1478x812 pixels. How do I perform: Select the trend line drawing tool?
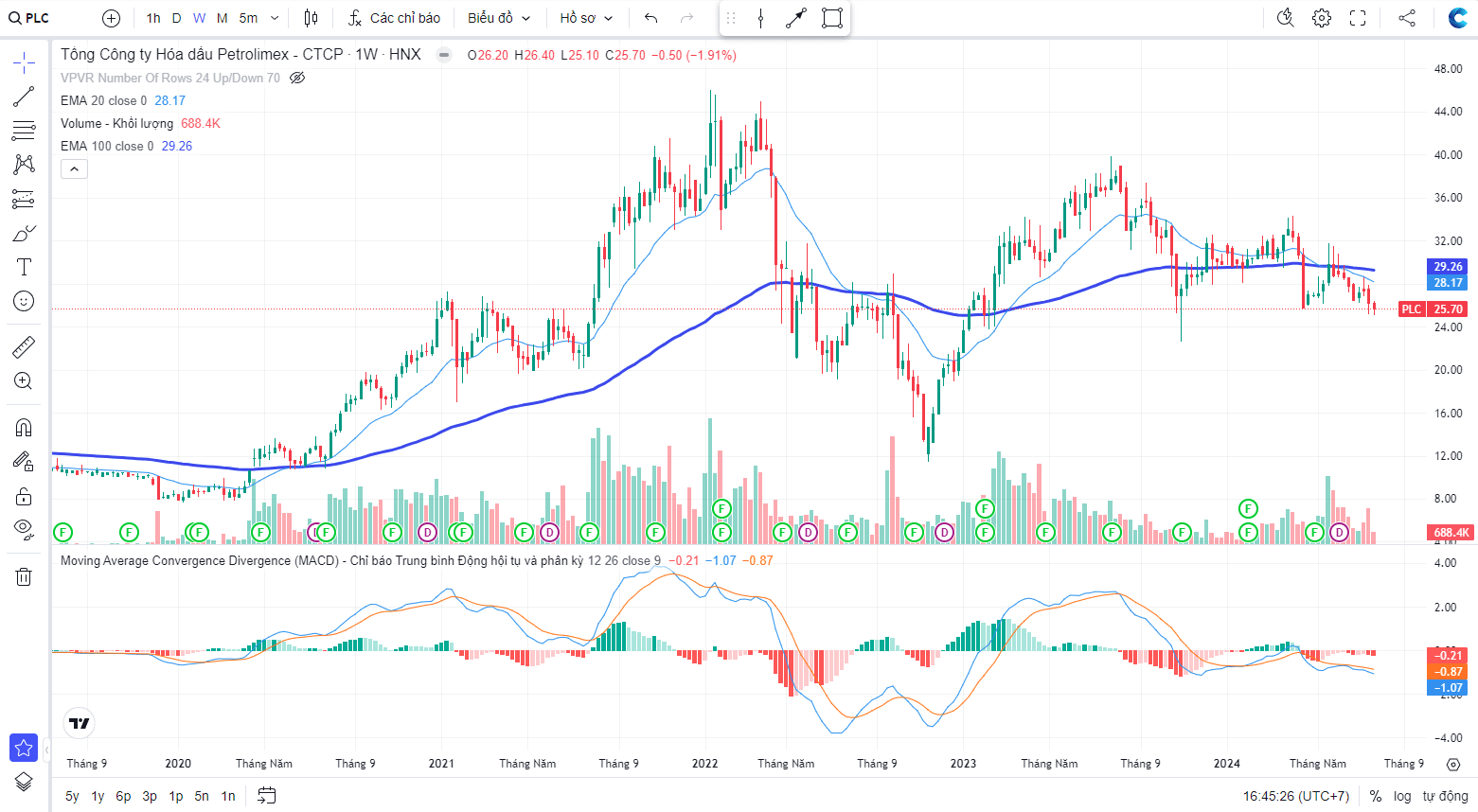click(x=24, y=97)
